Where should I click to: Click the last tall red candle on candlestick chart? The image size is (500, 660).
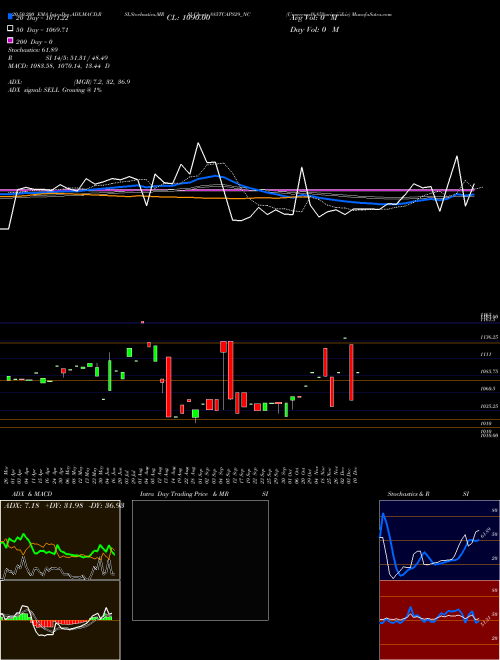tap(351, 372)
